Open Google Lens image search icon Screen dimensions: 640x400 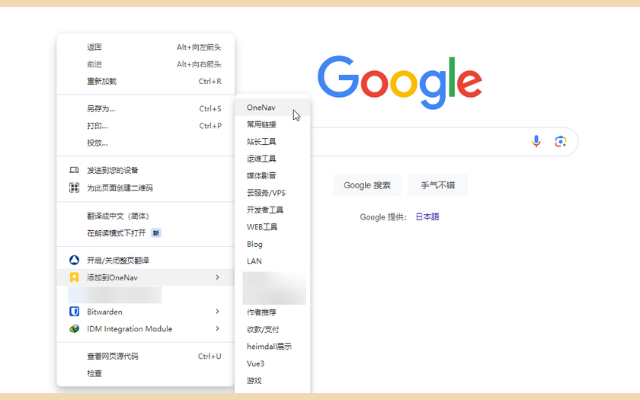560,141
